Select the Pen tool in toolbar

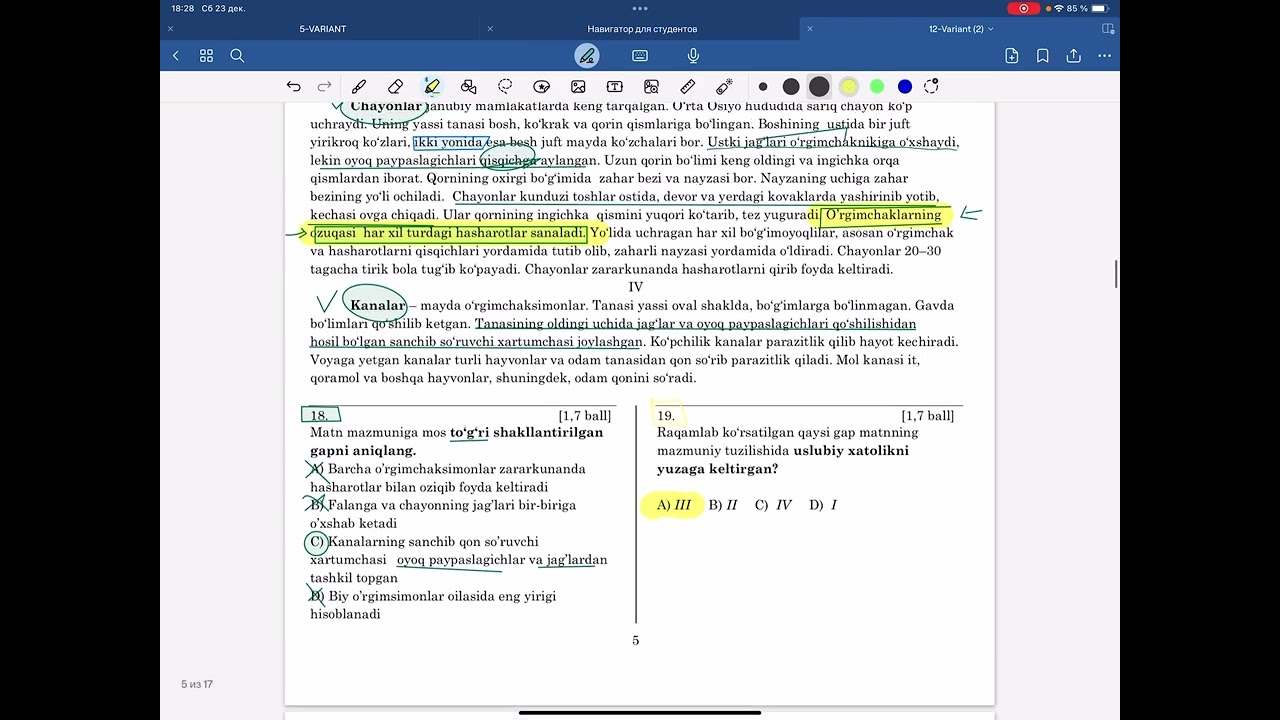click(358, 86)
